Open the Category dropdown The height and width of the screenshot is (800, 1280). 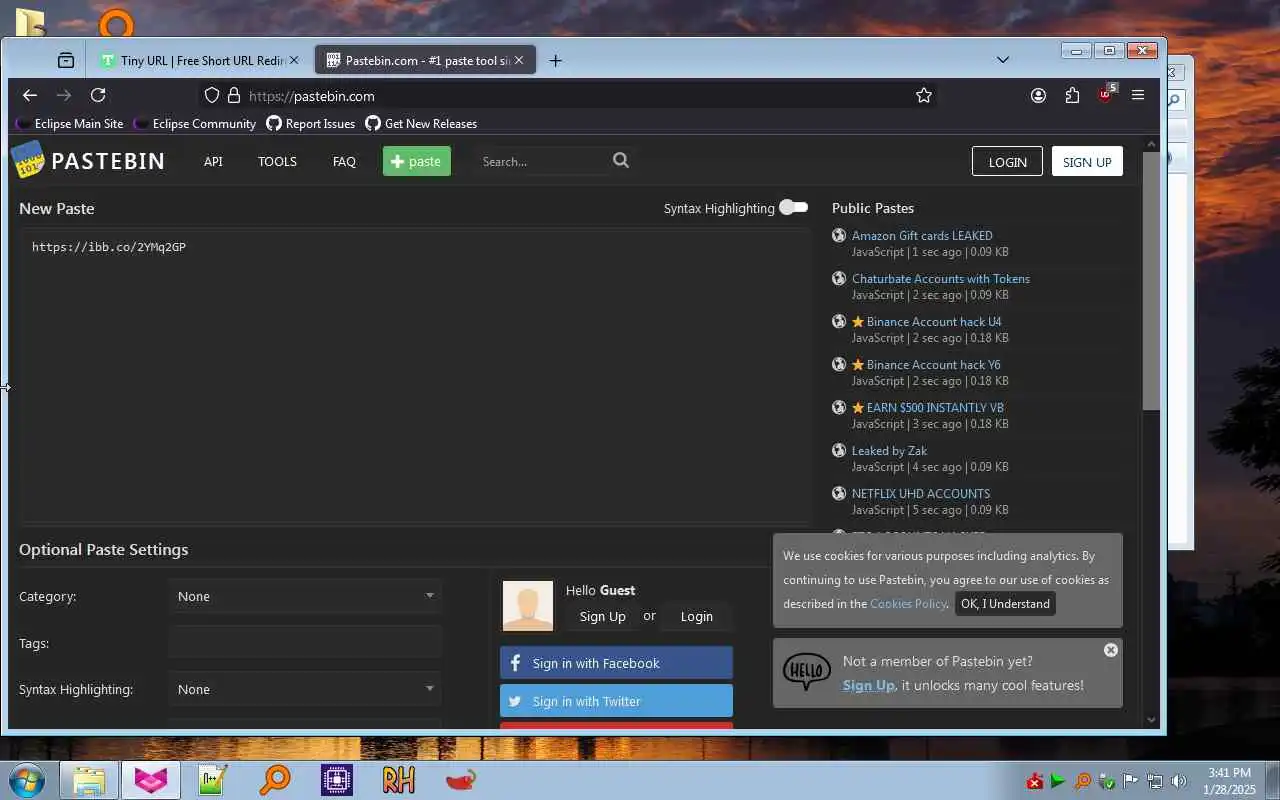point(305,596)
